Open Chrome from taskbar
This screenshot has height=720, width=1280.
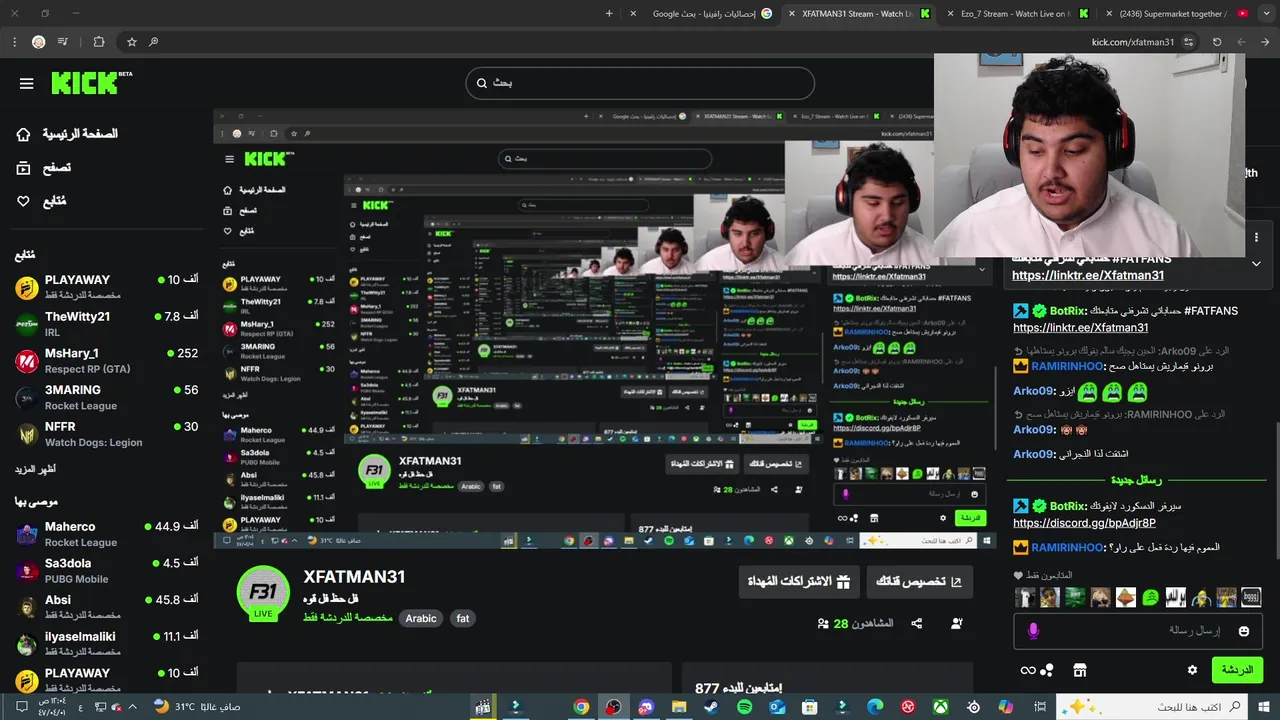(x=581, y=707)
